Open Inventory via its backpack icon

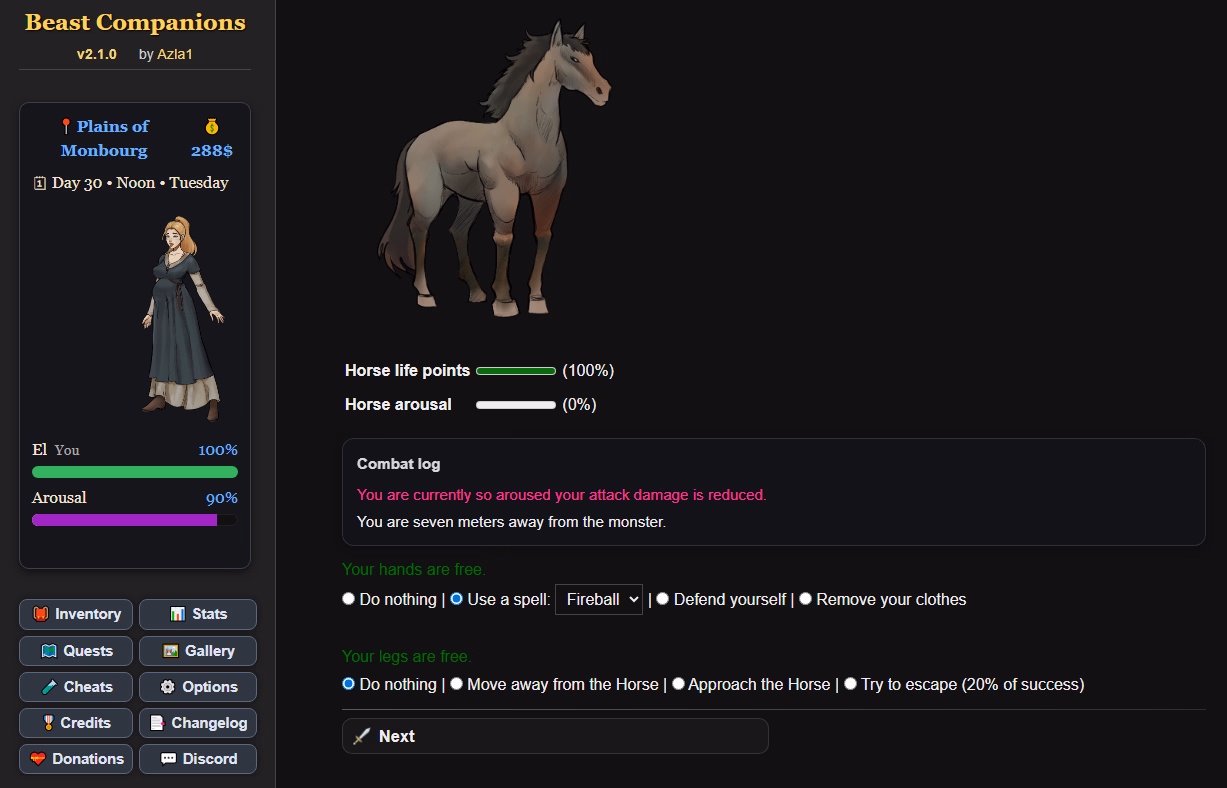click(41, 614)
